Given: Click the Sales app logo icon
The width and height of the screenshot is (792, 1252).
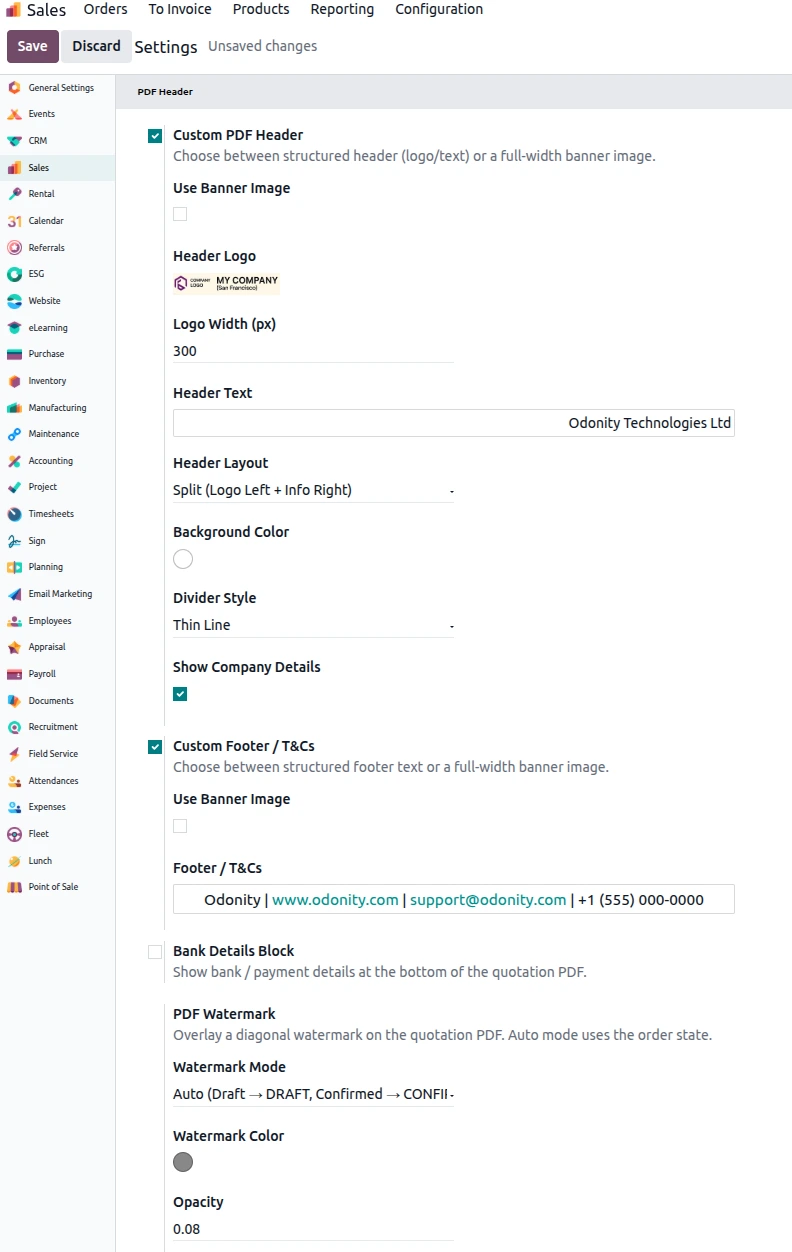Looking at the screenshot, I should tap(13, 10).
